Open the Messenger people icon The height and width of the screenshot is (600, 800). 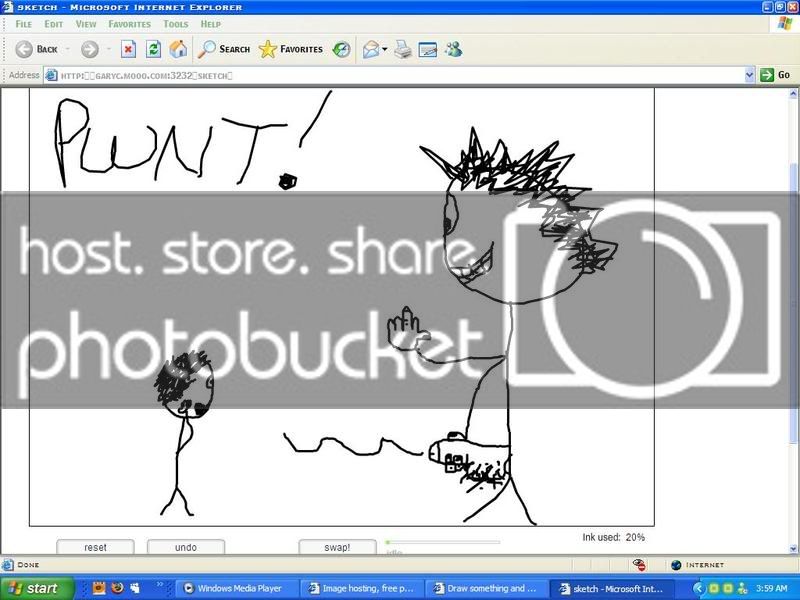click(453, 49)
